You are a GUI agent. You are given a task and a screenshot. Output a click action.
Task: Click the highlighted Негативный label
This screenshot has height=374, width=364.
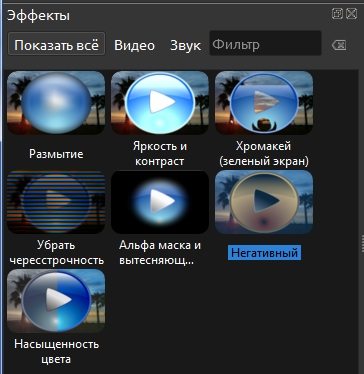(x=264, y=253)
